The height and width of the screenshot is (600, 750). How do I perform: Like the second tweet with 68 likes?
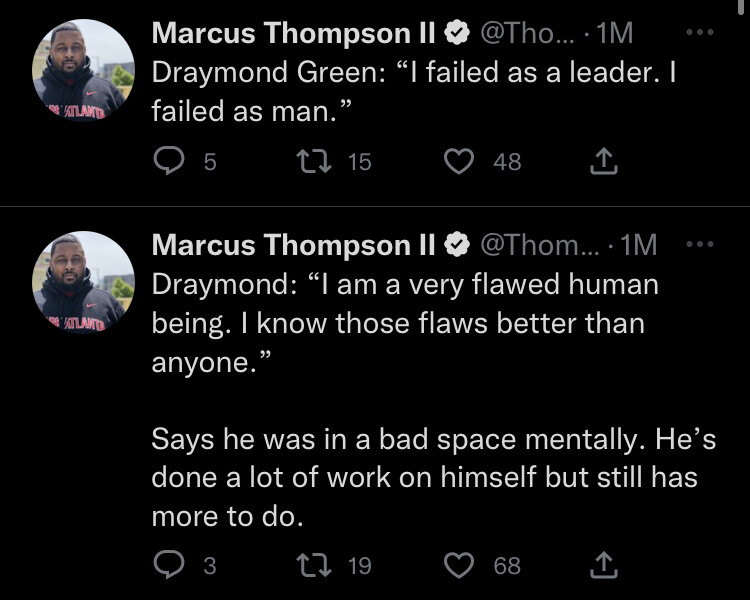pos(459,565)
